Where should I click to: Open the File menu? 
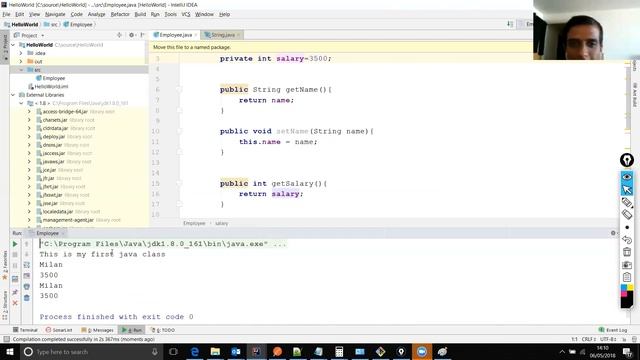click(x=6, y=14)
